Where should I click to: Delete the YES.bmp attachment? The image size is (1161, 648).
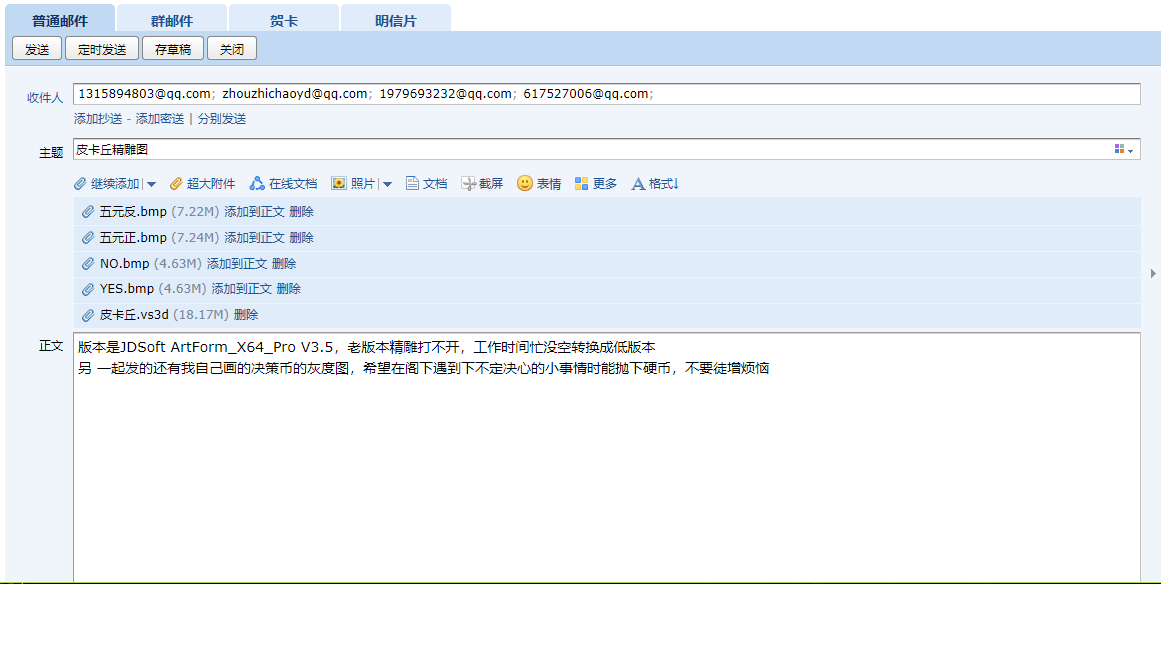tap(288, 289)
